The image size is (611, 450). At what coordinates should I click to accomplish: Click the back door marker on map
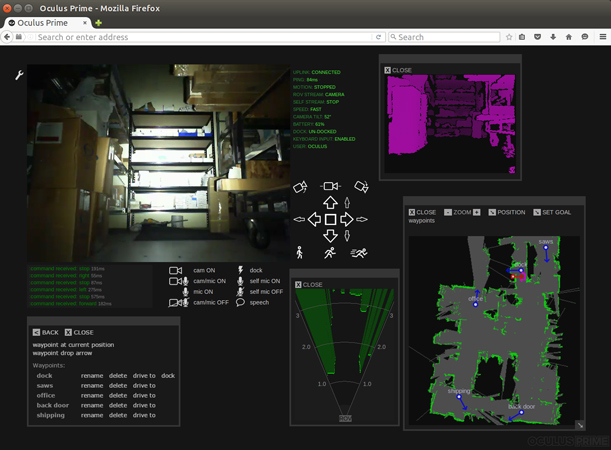point(521,412)
